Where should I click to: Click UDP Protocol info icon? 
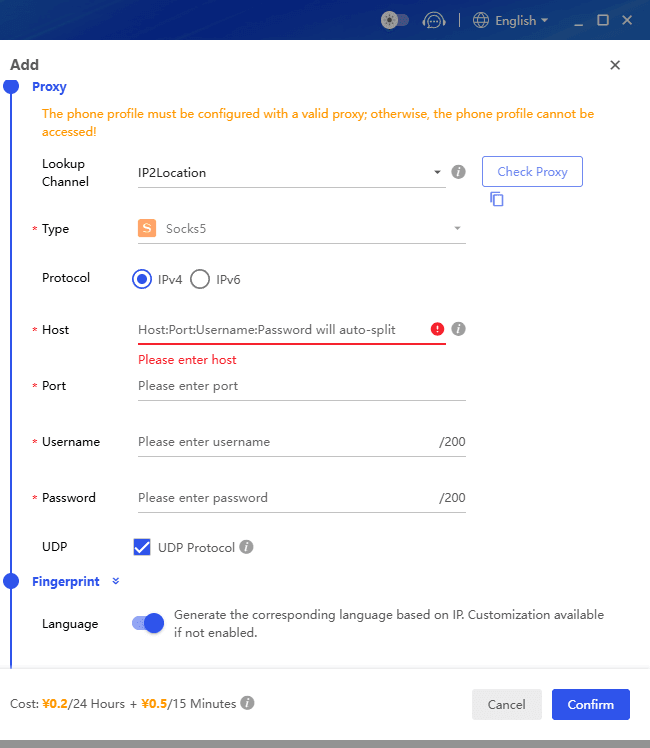tap(246, 547)
